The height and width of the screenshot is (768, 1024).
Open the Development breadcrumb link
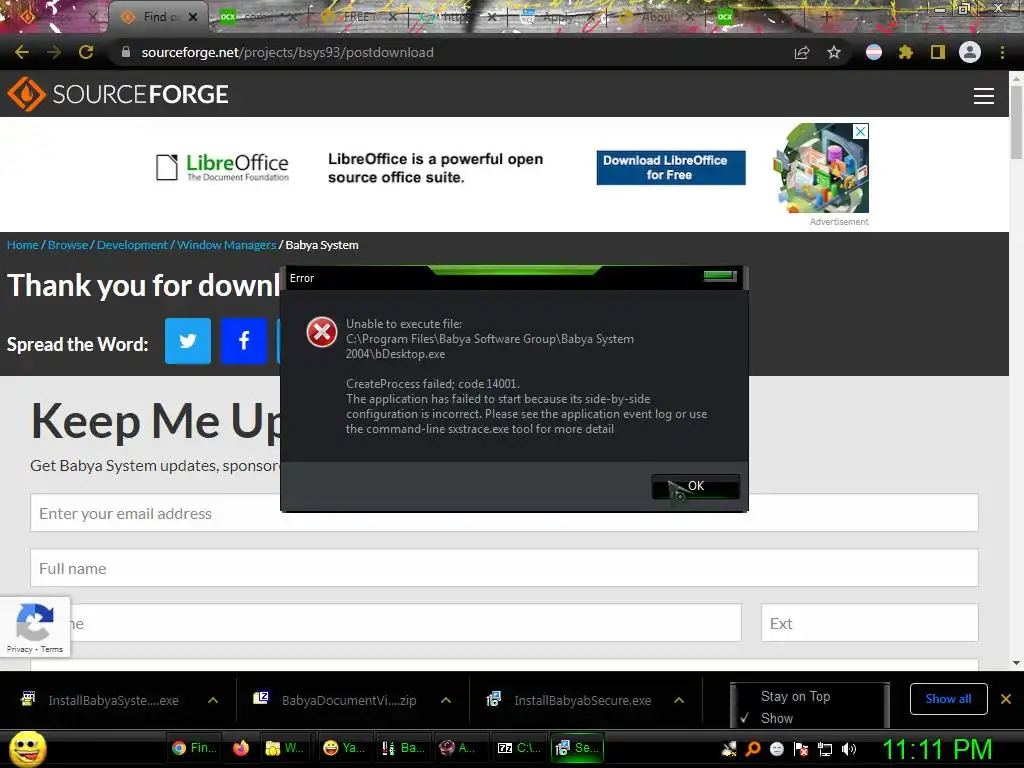(132, 245)
